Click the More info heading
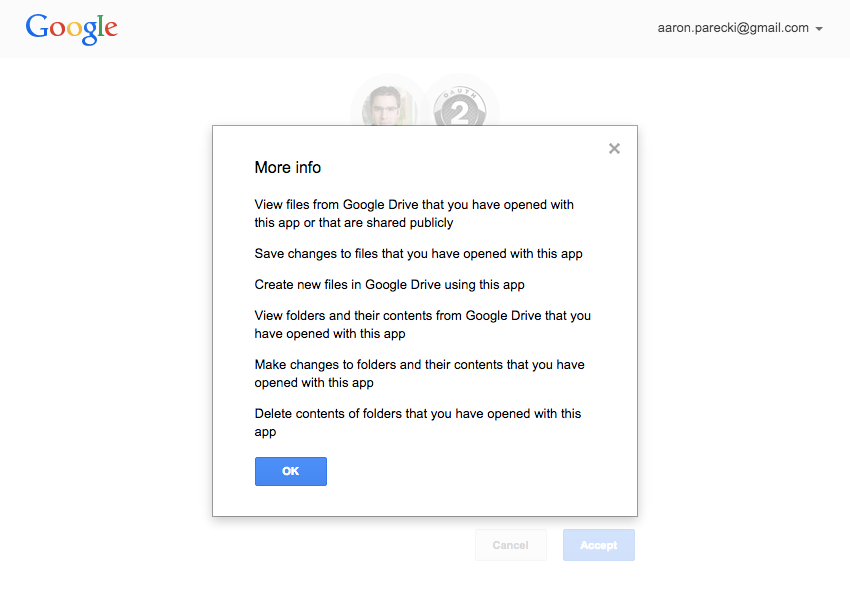 288,168
